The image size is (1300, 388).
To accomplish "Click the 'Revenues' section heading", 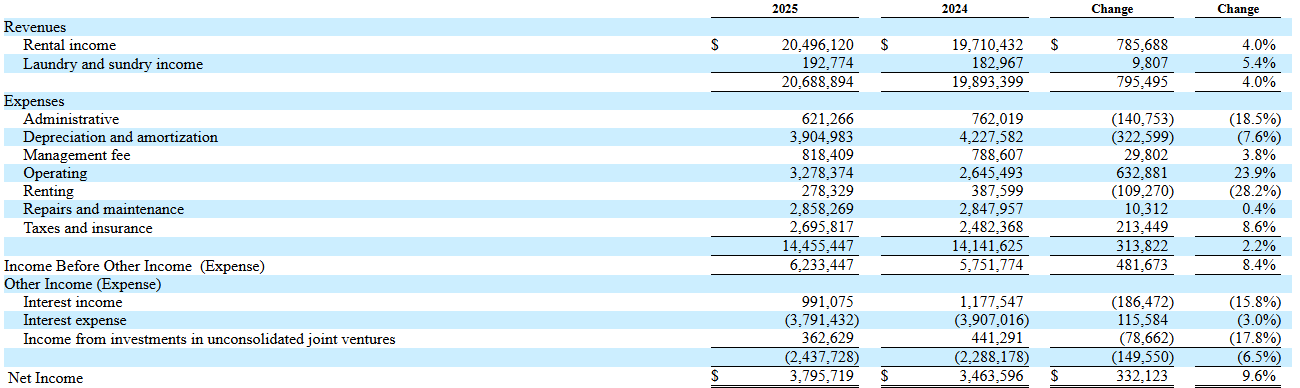I will pos(35,27).
